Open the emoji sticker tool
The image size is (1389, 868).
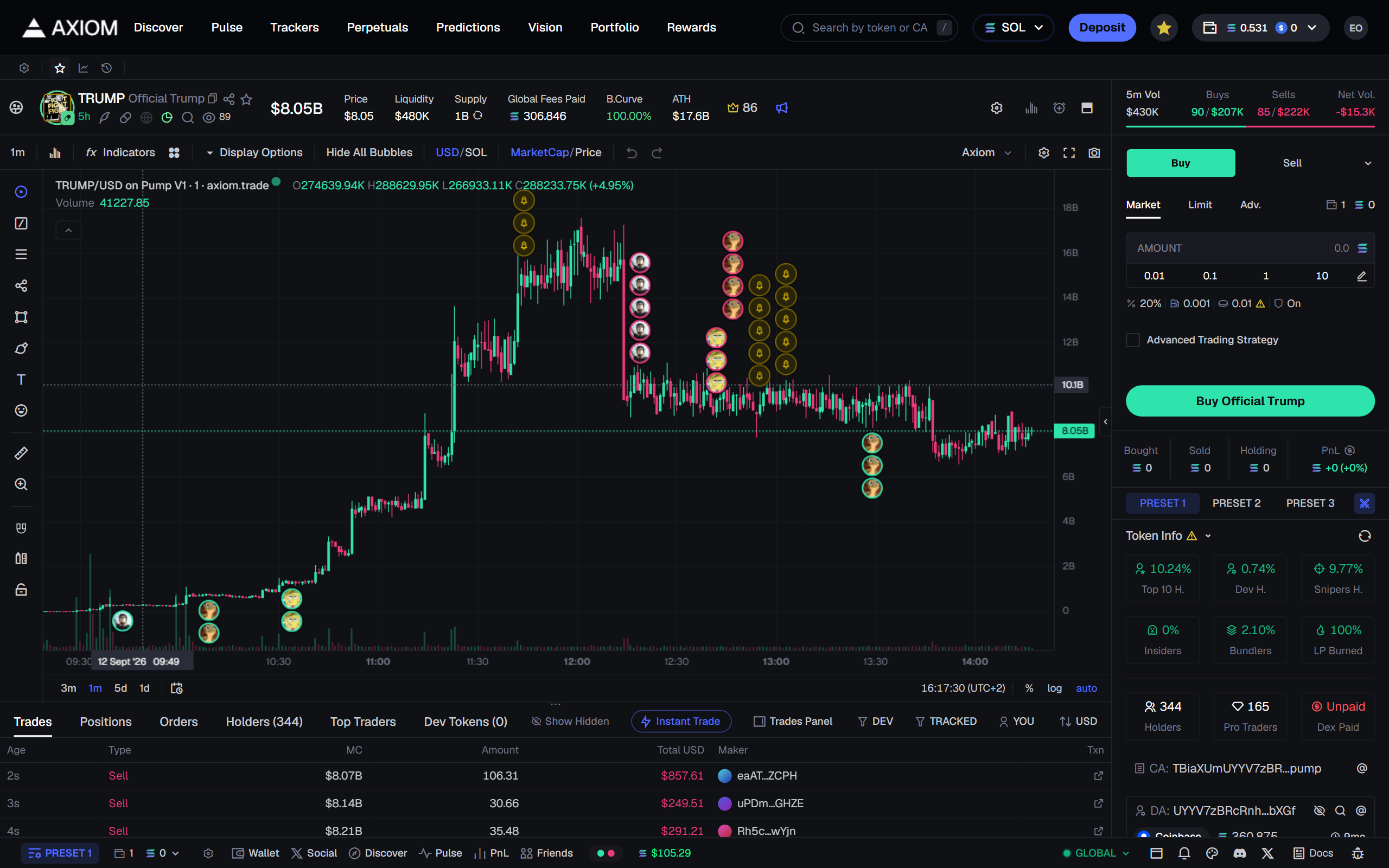[x=21, y=411]
